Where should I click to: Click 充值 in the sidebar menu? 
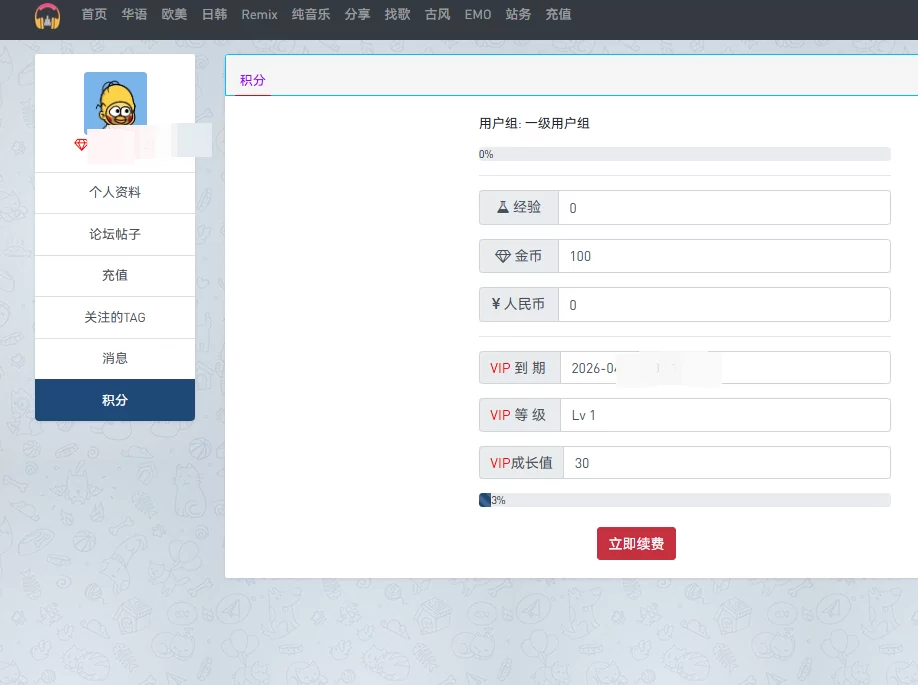pos(115,276)
